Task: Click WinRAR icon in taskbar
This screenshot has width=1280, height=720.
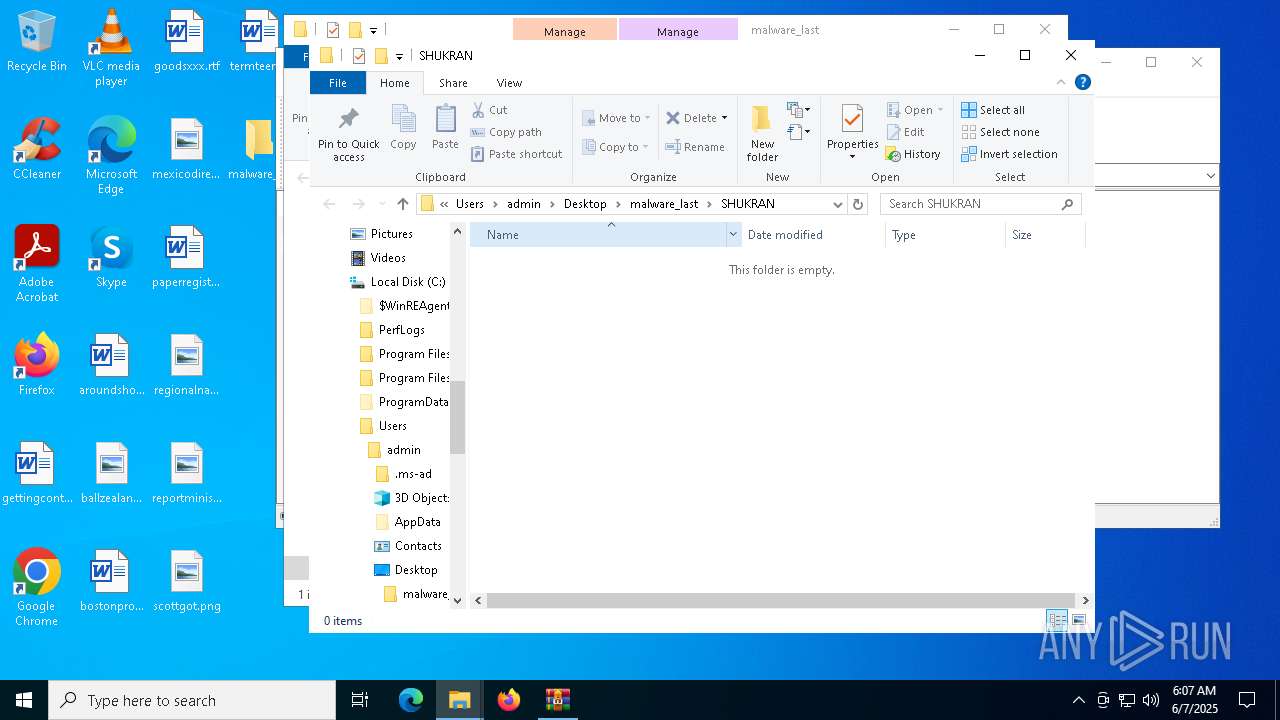Action: (x=557, y=700)
